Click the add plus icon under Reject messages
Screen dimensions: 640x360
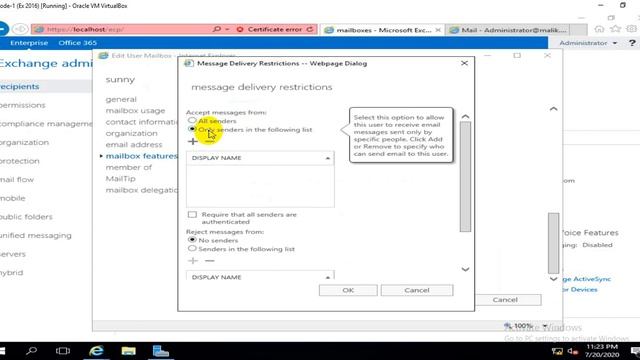193,261
